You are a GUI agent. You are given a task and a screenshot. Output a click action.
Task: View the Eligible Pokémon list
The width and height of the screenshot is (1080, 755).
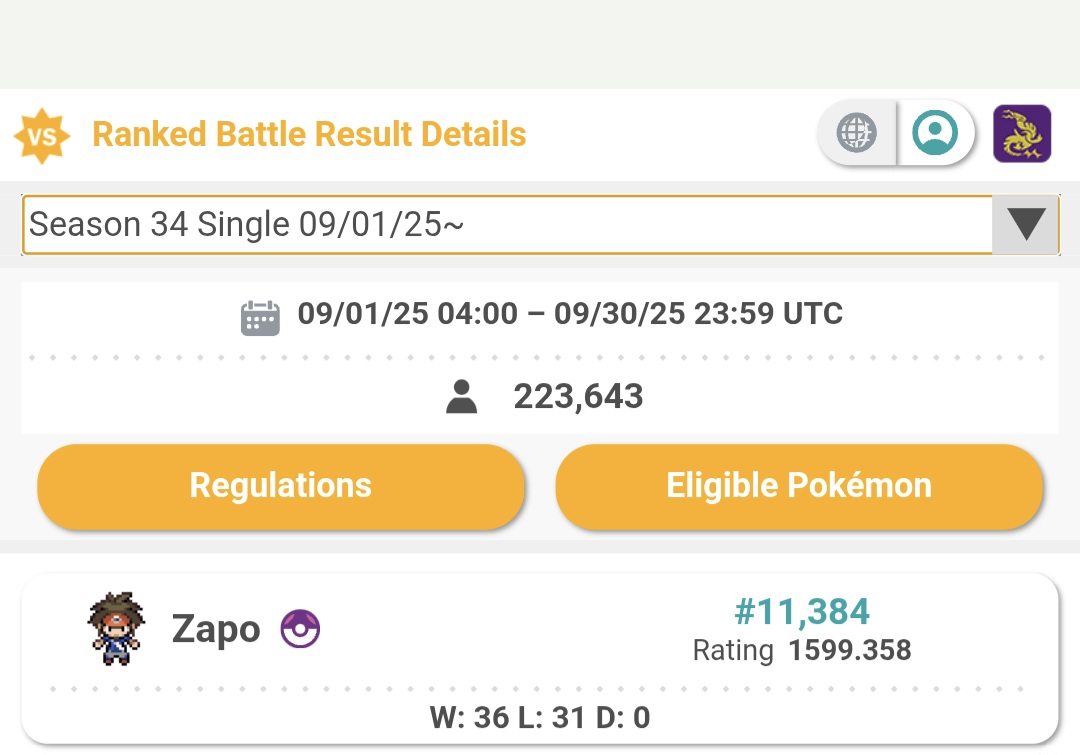(799, 486)
